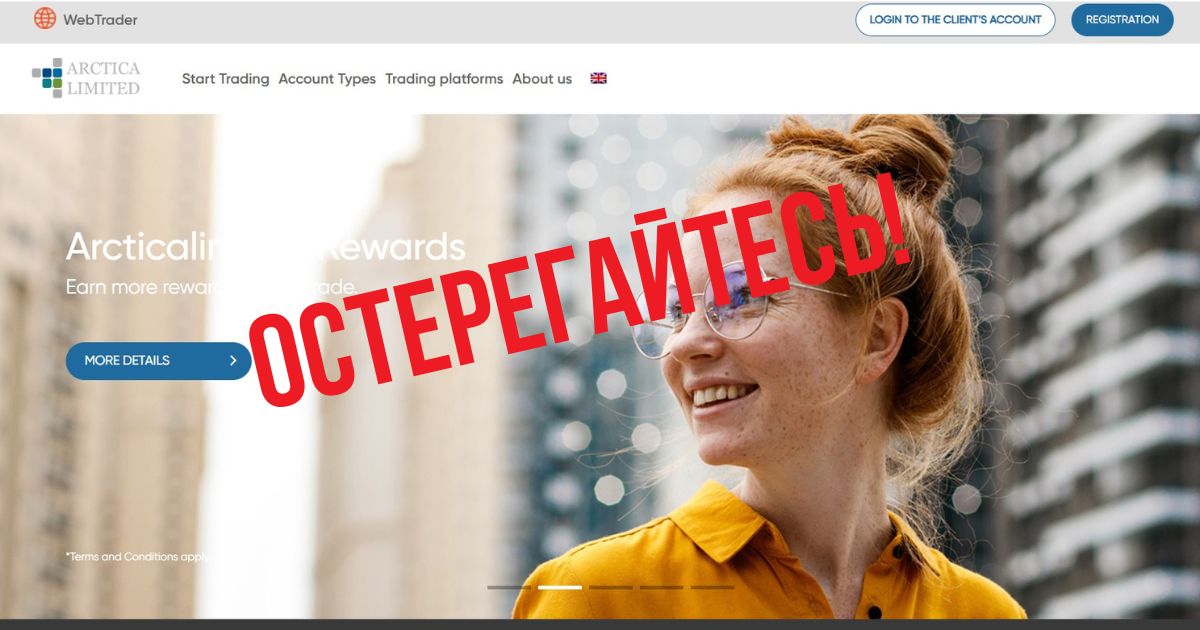Screen dimensions: 1200x630
Task: Click the Arcticalimited Rewards banner heading
Action: tap(265, 247)
